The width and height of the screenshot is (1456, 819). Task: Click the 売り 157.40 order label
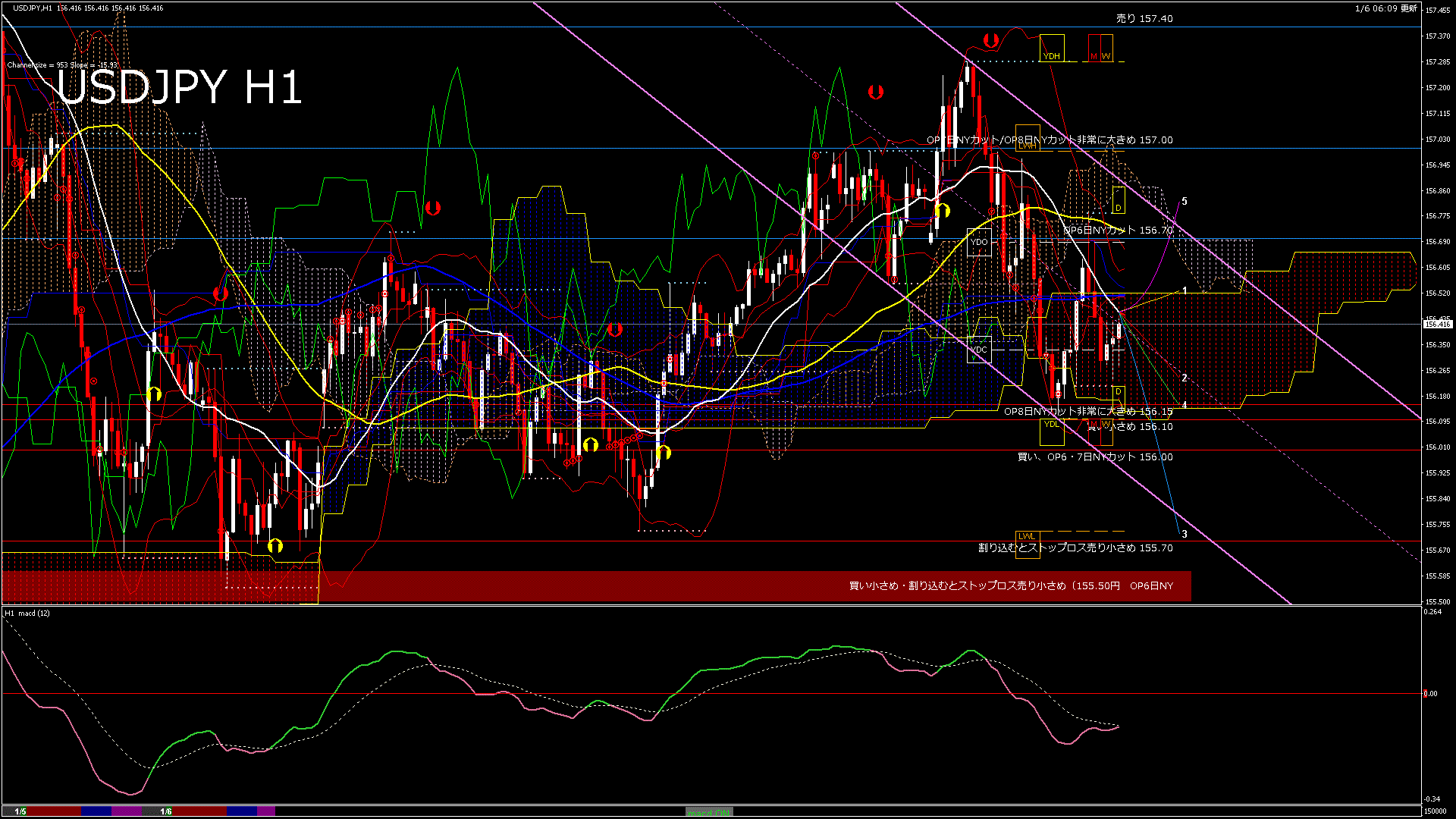(x=1144, y=19)
